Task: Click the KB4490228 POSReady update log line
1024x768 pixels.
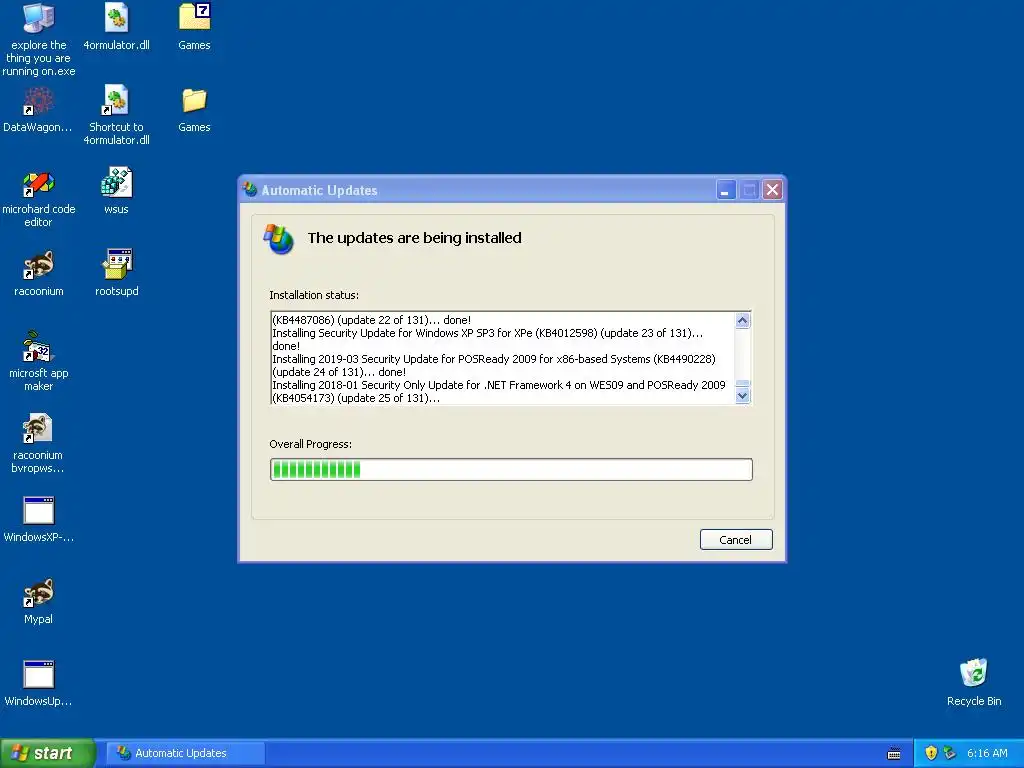Action: point(494,366)
